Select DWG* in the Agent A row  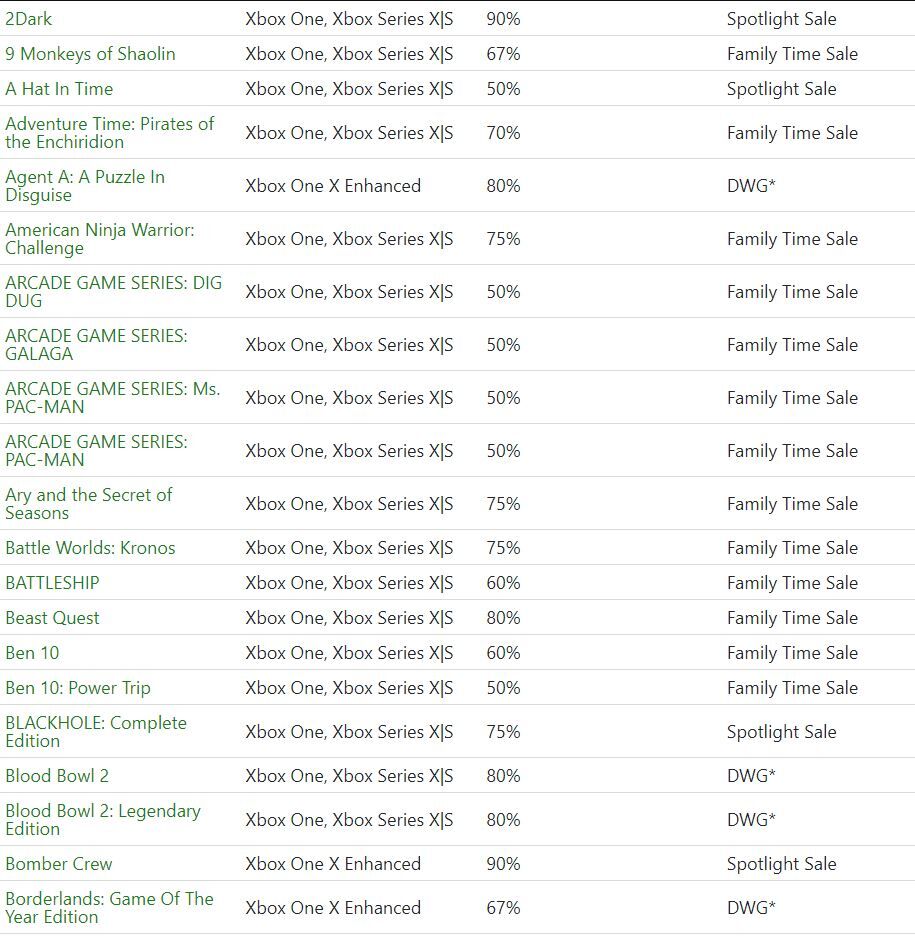point(751,186)
